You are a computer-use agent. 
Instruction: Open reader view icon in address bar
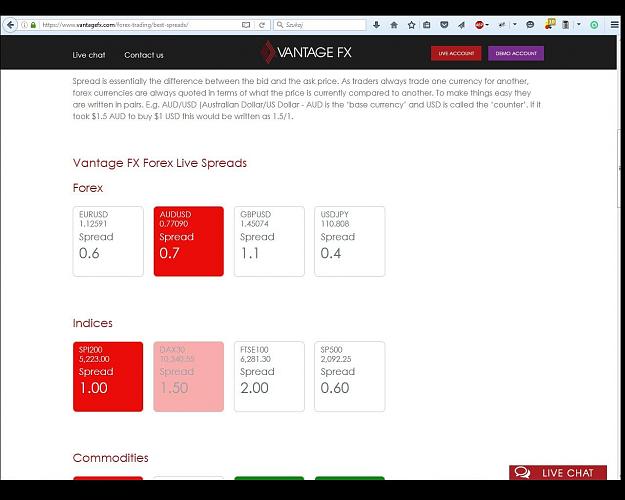coord(246,25)
